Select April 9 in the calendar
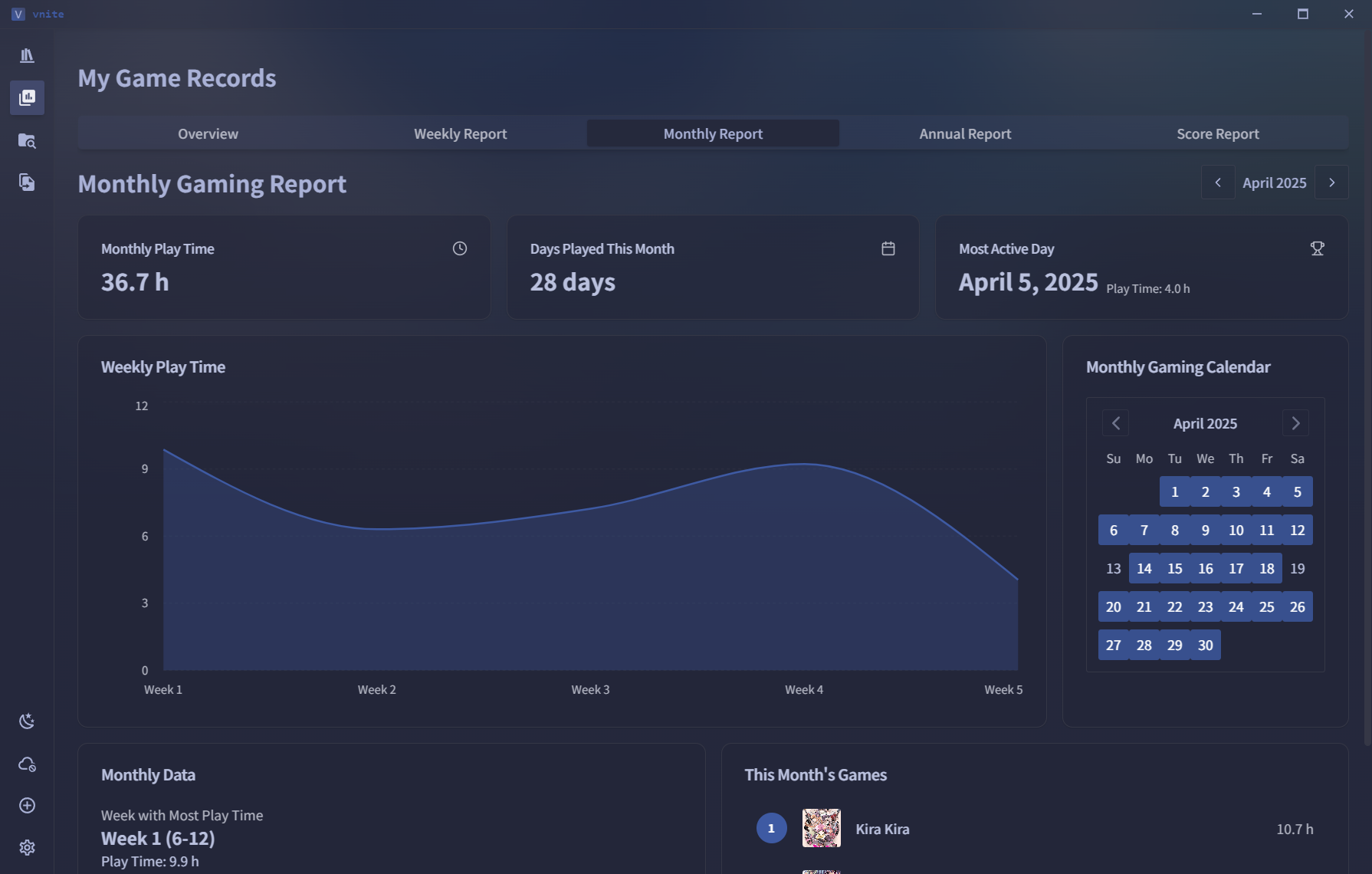This screenshot has height=874, width=1372. [1206, 530]
